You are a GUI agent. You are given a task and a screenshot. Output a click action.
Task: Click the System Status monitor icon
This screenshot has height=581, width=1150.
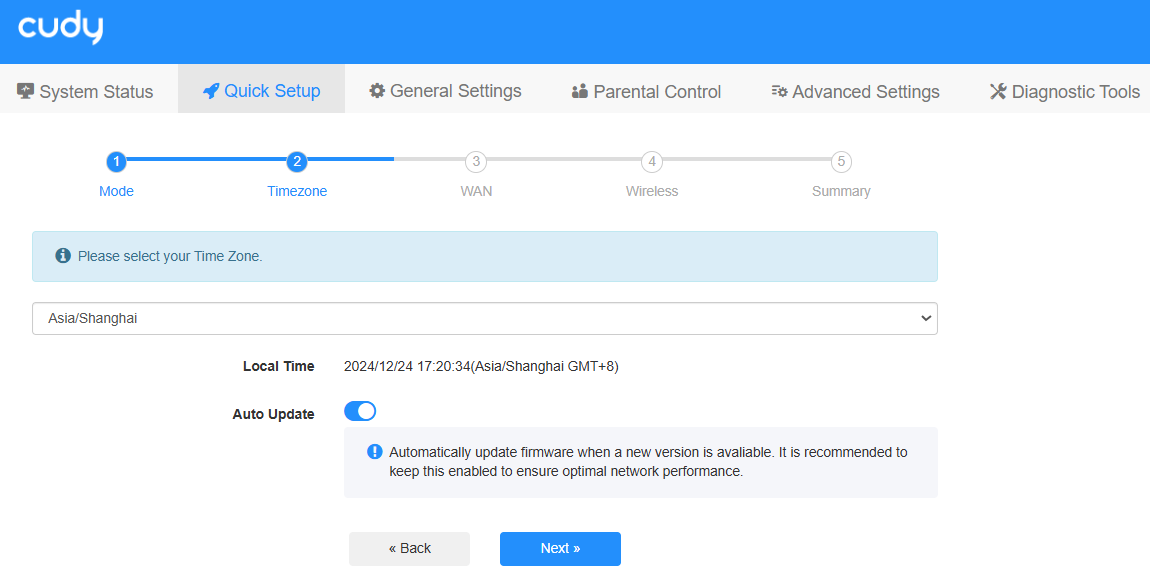26,91
